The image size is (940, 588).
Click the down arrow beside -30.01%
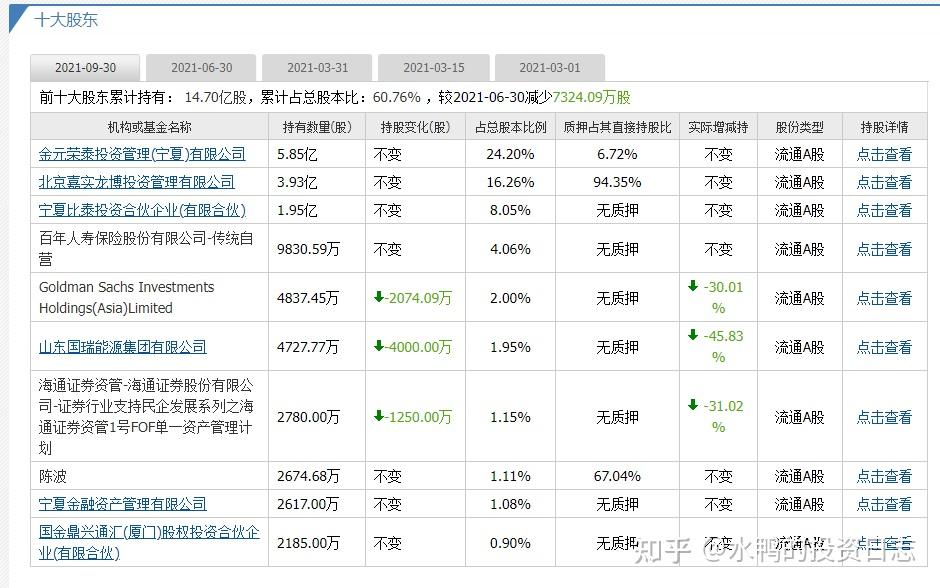coord(693,286)
